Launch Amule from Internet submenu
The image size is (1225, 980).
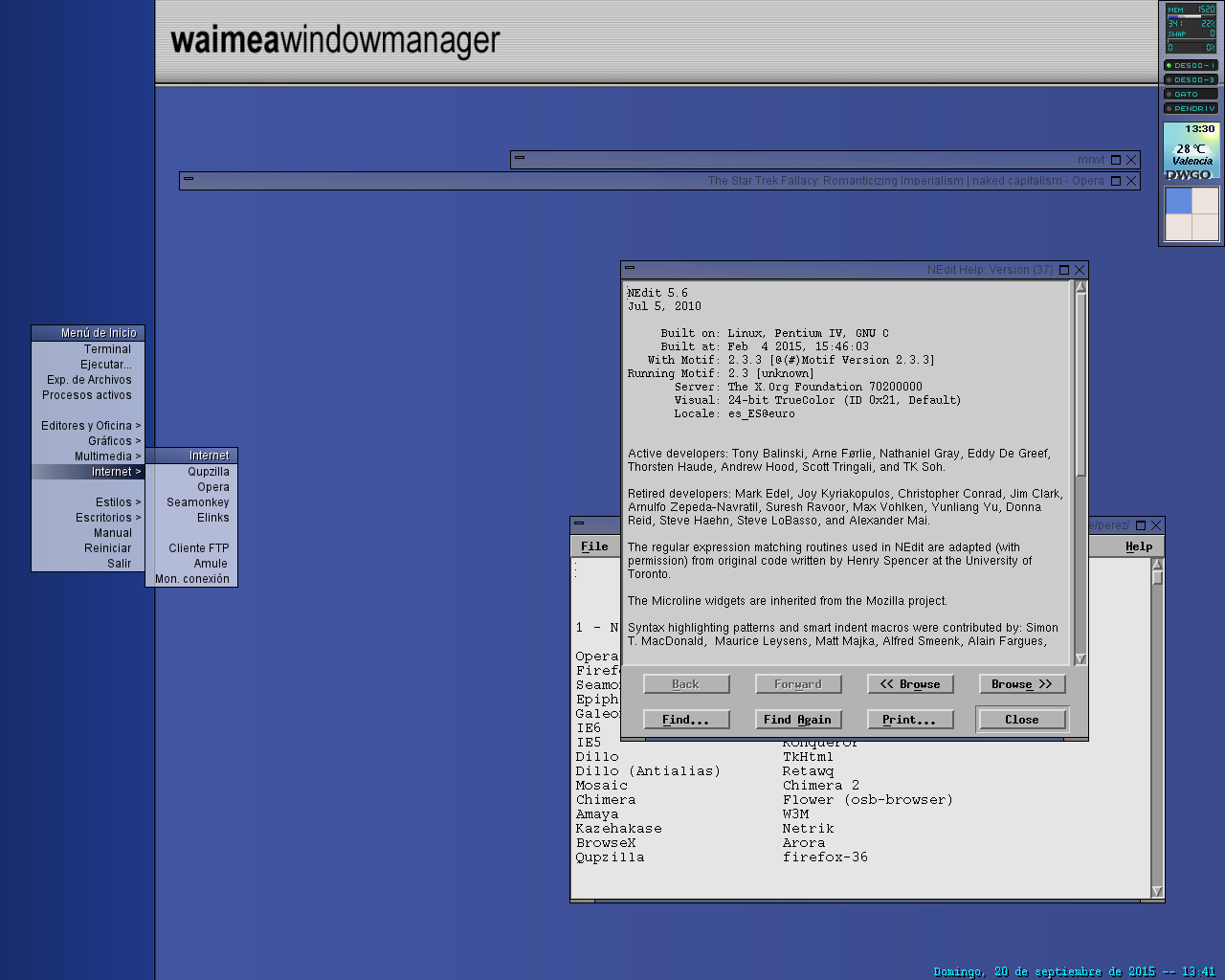(191, 564)
